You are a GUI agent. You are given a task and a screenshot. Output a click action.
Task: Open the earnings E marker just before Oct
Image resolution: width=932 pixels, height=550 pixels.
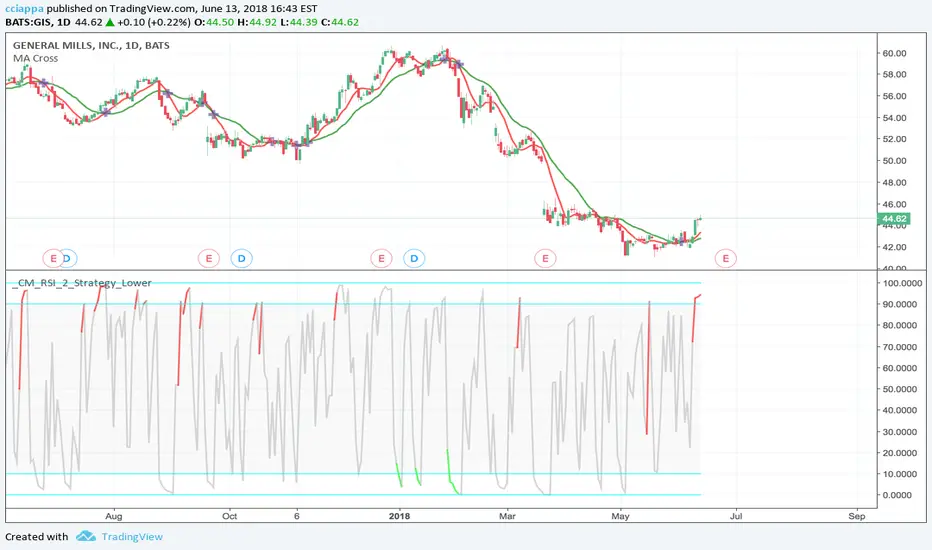point(209,259)
